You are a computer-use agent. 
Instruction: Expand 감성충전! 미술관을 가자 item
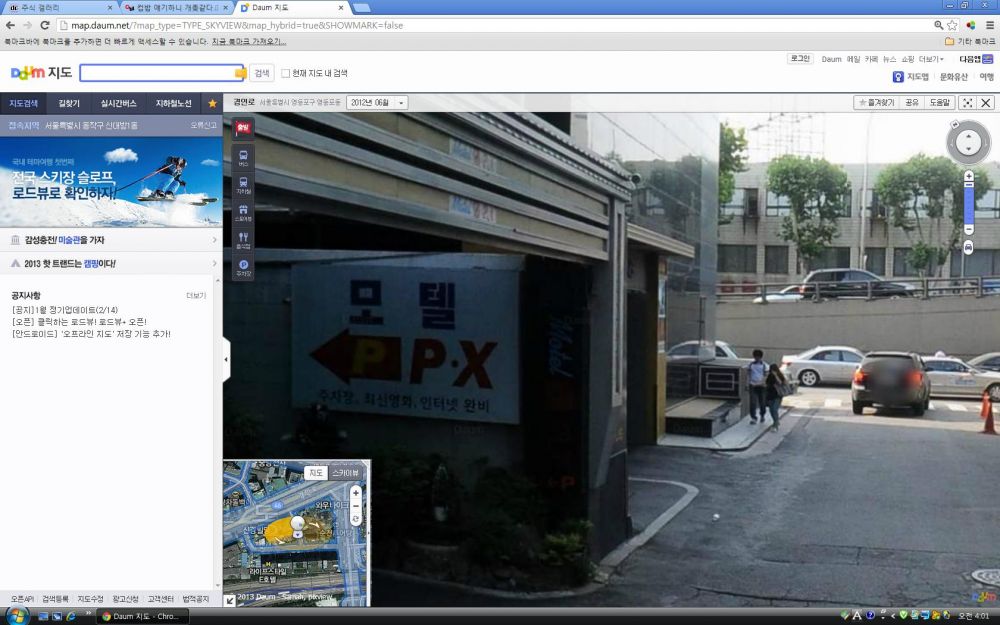[111, 240]
